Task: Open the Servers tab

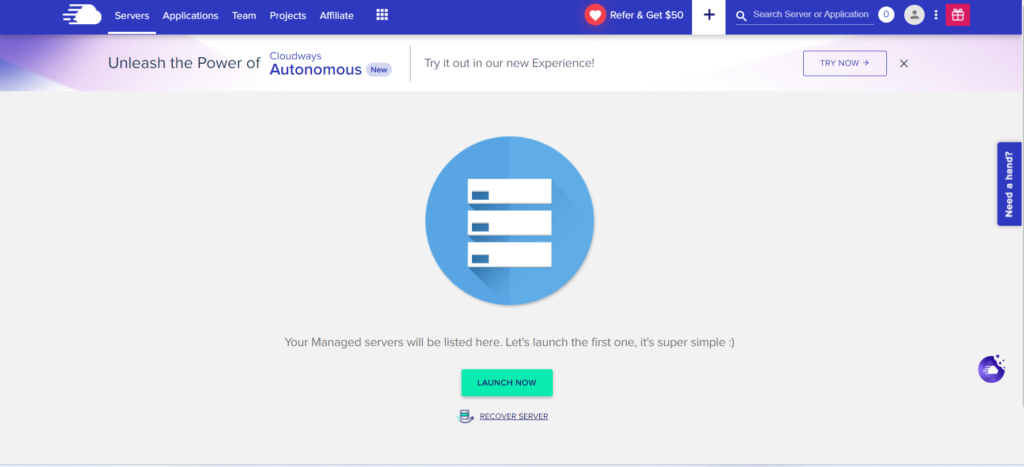Action: [x=131, y=16]
